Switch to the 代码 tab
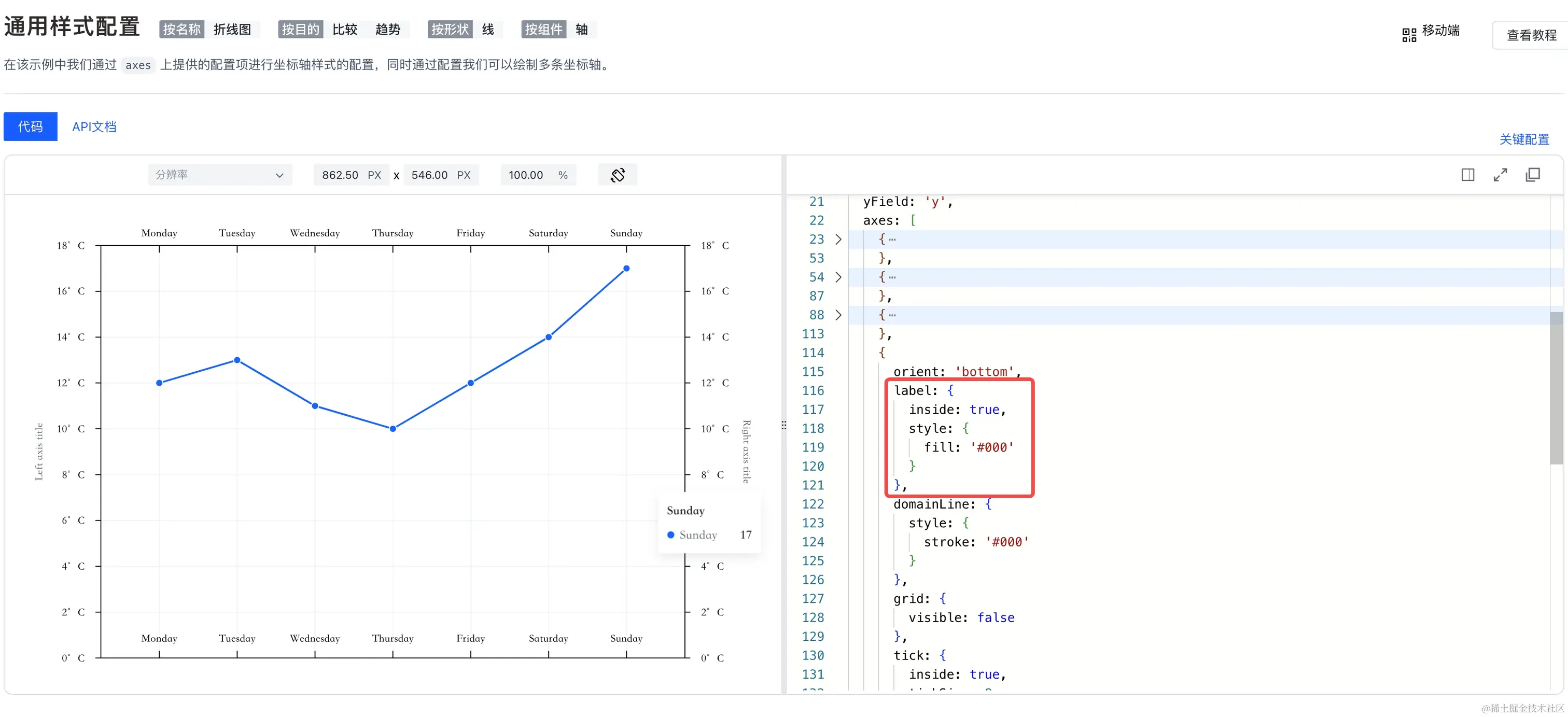The width and height of the screenshot is (1568, 717). (31, 126)
